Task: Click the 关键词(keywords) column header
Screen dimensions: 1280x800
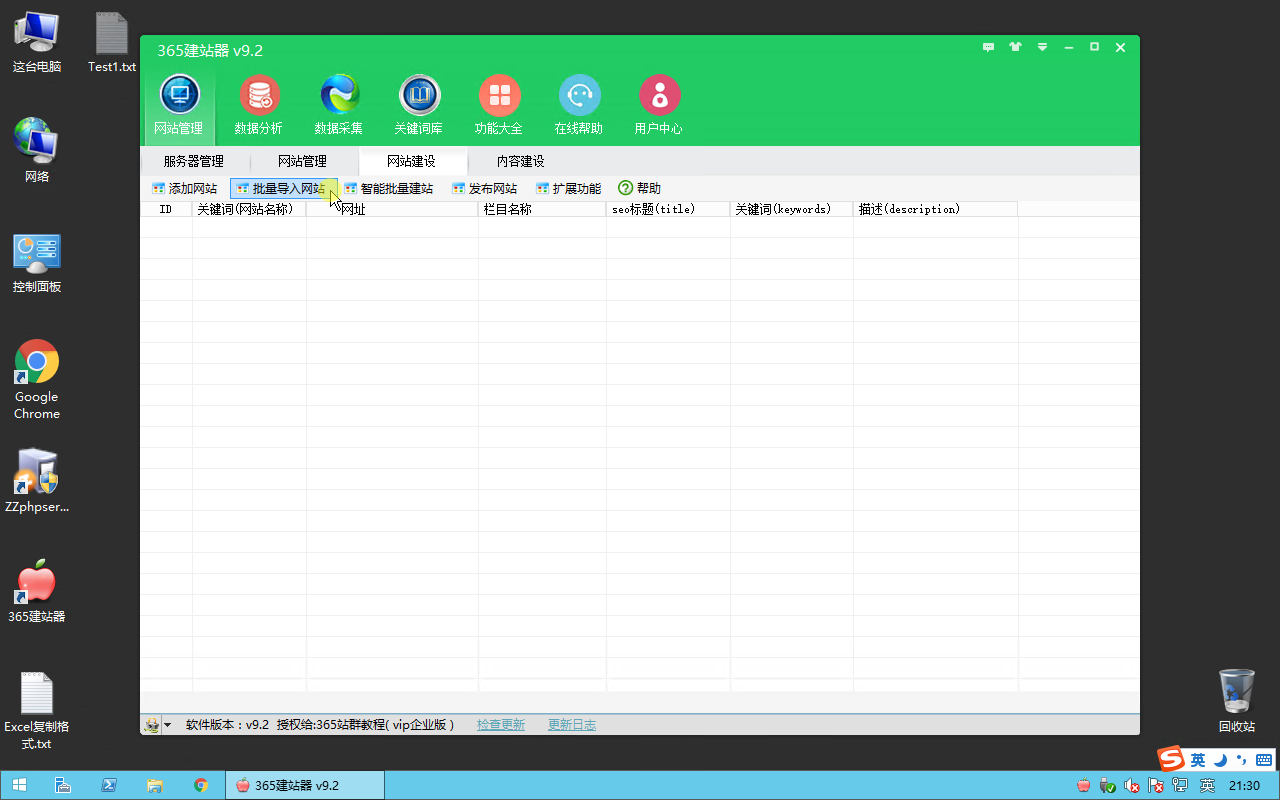Action: (x=791, y=209)
